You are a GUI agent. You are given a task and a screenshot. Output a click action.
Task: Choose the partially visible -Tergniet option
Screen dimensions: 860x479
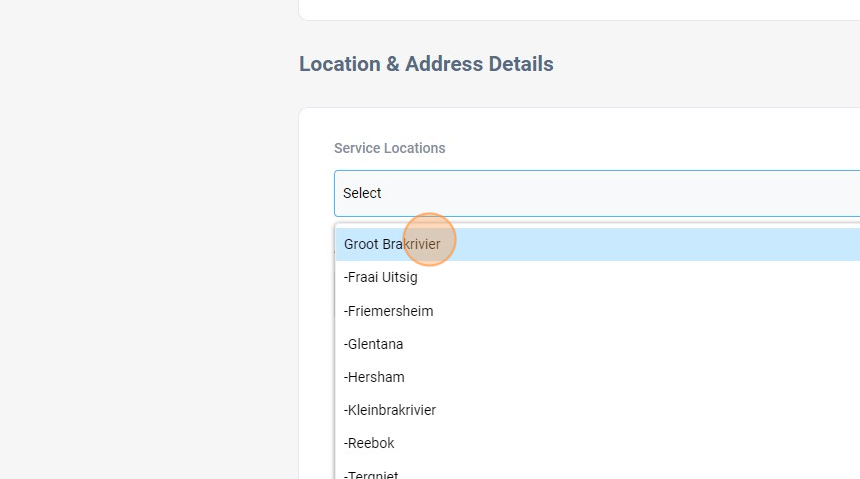pyautogui.click(x=371, y=474)
